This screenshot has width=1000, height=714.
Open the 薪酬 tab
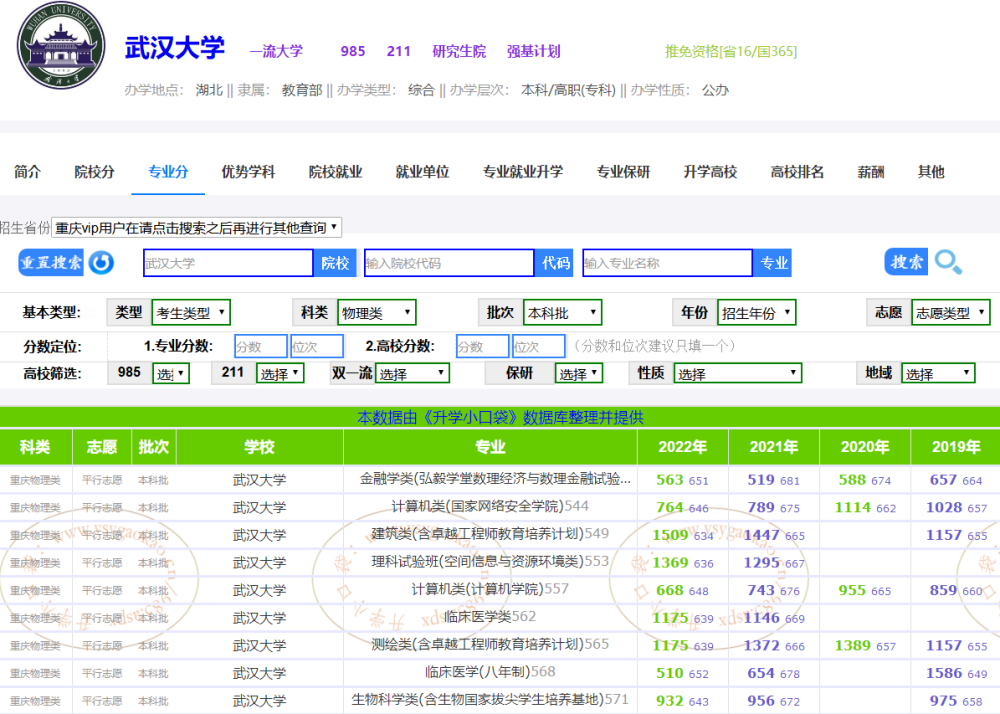click(x=871, y=171)
